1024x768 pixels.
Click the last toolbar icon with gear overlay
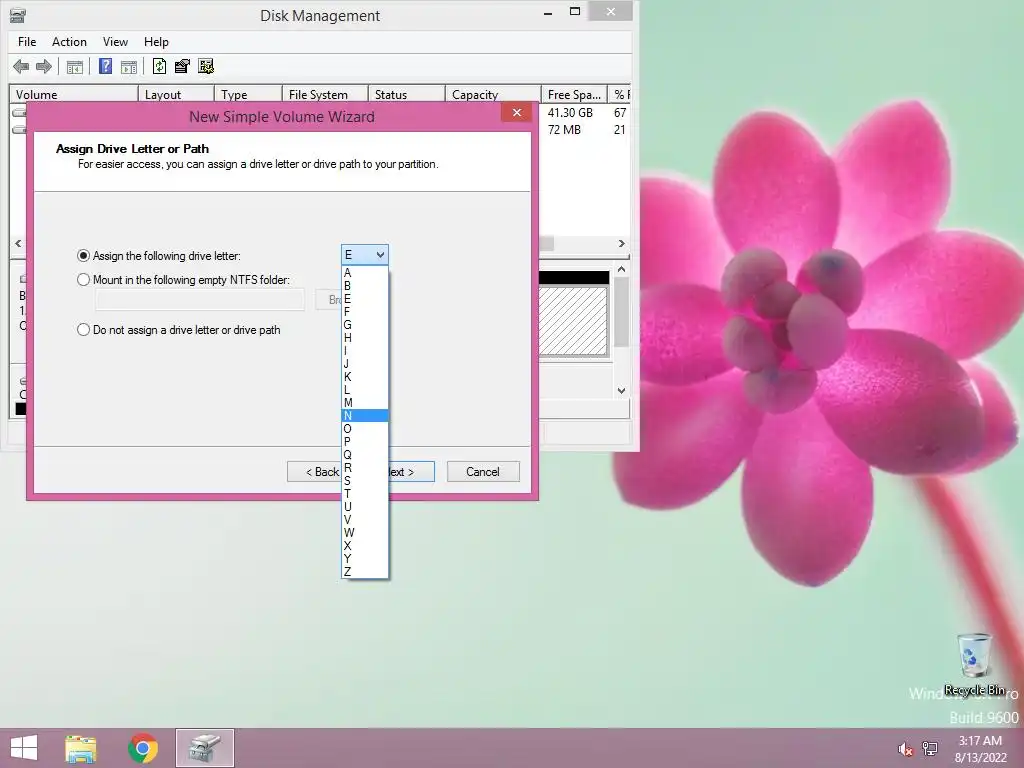(x=206, y=66)
